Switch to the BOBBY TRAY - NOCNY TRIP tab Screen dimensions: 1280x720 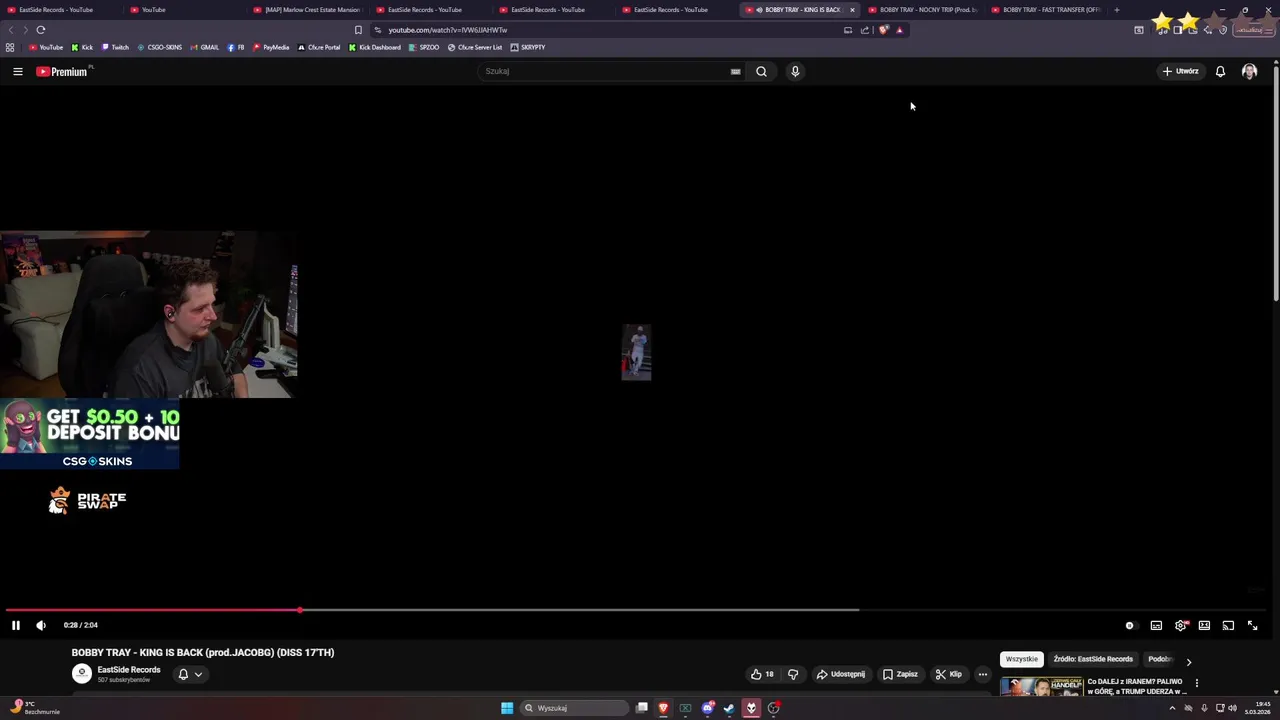click(923, 10)
